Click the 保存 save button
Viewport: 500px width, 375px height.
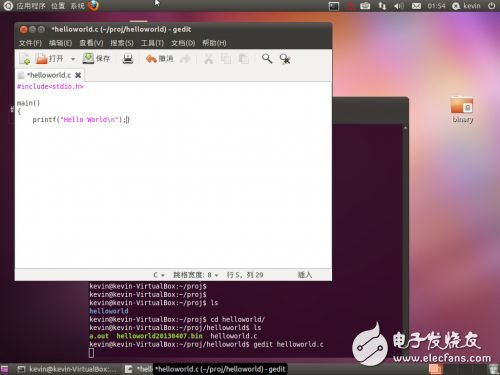tap(96, 59)
